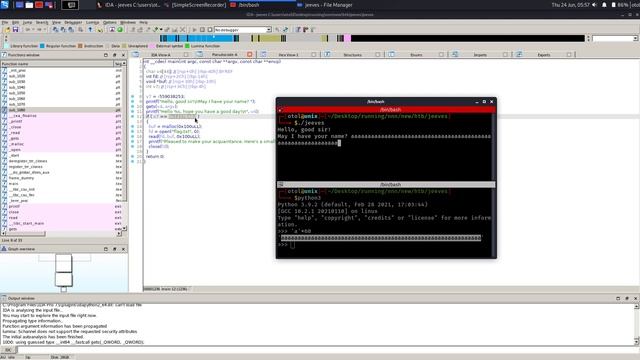Click the green circle toolbar icon
This screenshot has width=640, height=360.
pyautogui.click(x=120, y=30)
